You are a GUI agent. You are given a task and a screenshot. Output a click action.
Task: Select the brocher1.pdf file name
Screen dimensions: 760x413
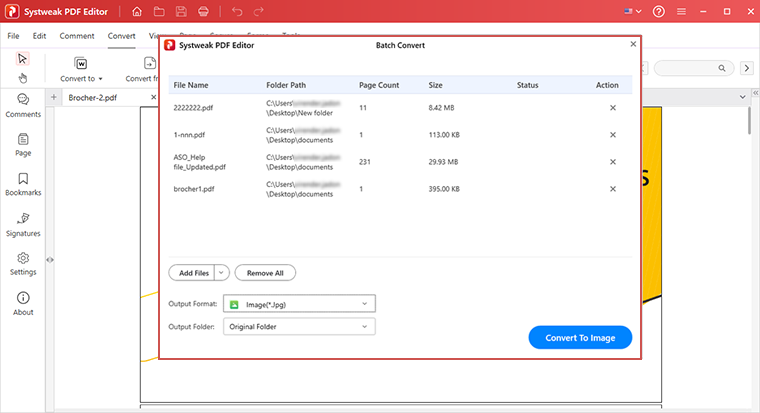point(194,189)
